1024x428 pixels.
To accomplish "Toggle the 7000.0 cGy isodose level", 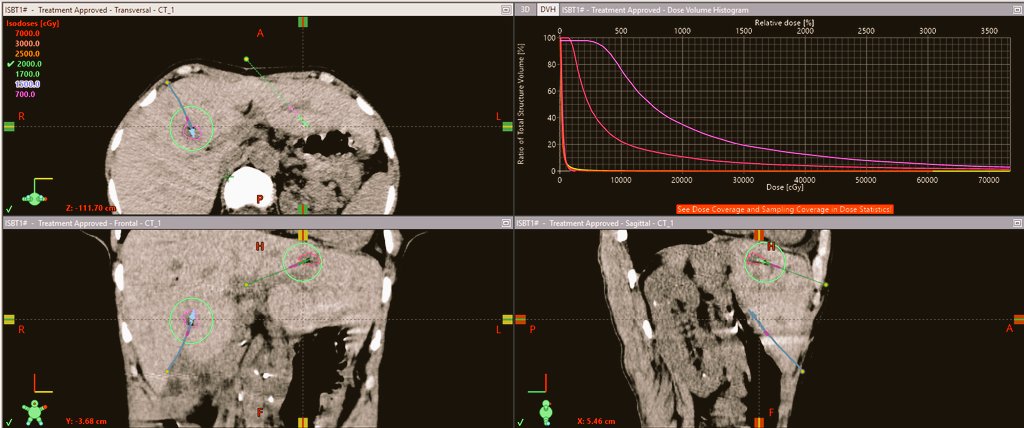I will [25, 33].
